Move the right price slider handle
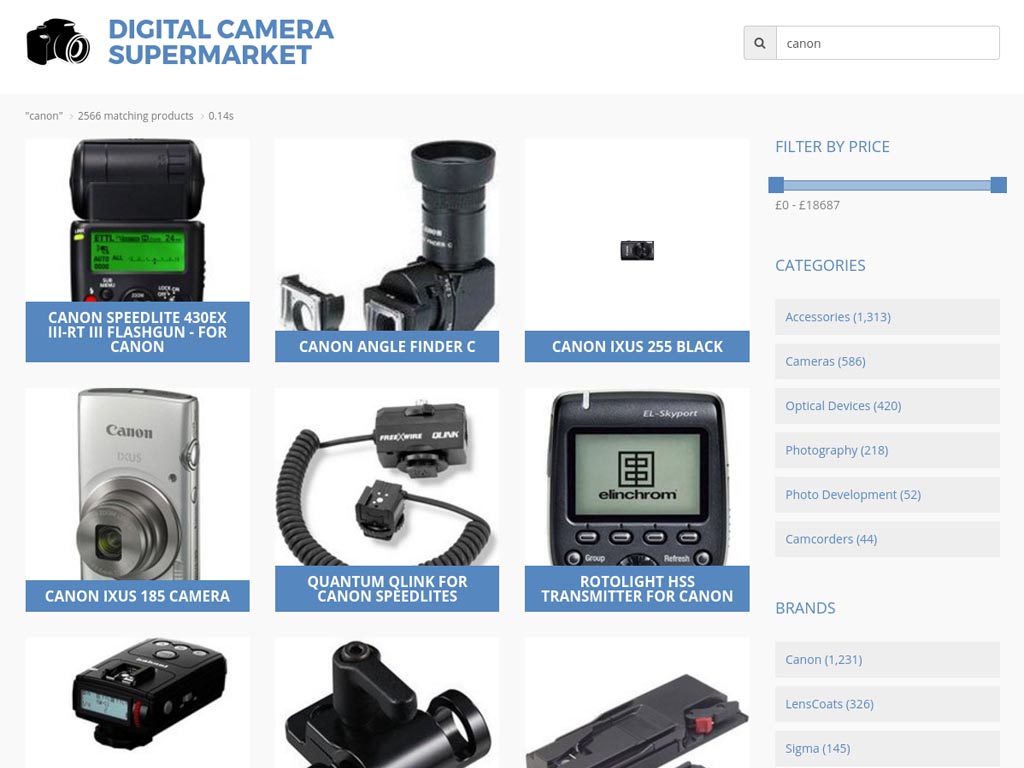This screenshot has width=1024, height=768. click(x=998, y=185)
